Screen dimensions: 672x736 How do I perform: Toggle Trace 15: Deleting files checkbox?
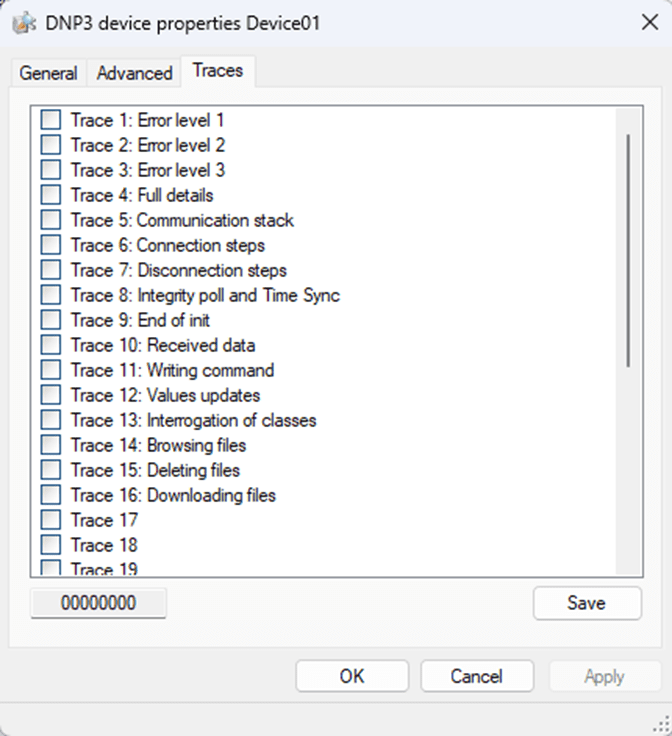51,470
